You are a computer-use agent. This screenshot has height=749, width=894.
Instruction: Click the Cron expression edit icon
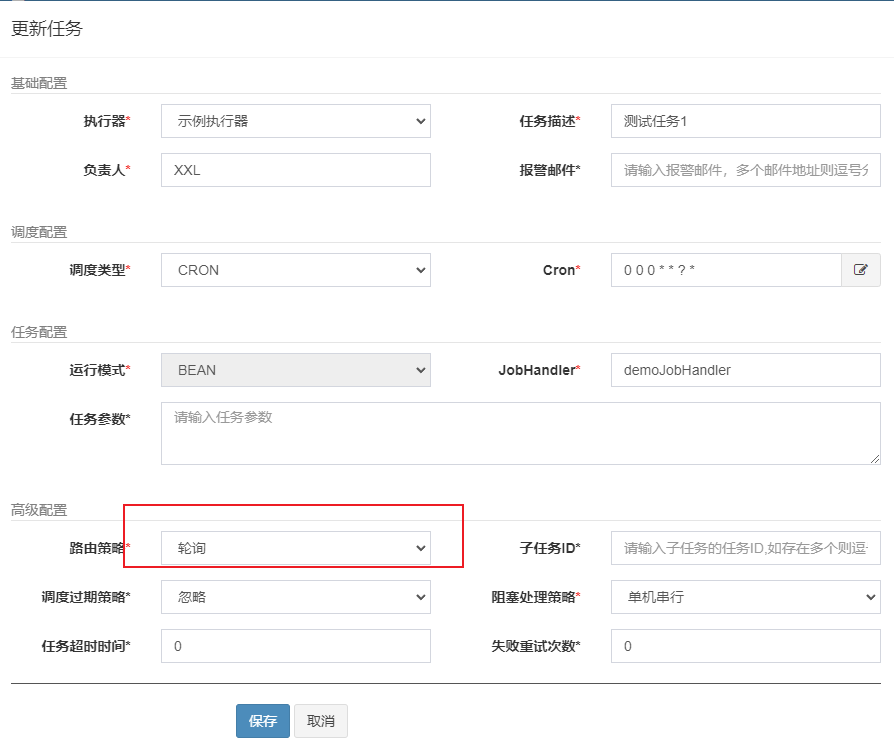click(860, 270)
